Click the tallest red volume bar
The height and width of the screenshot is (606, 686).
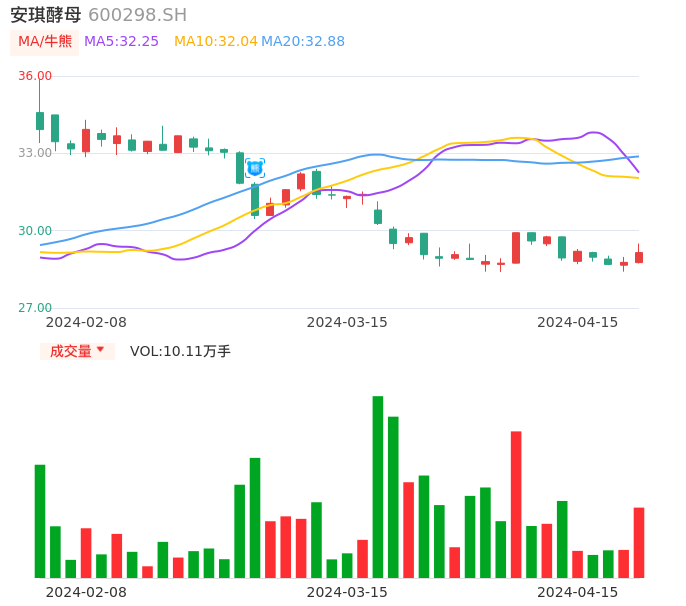[516, 504]
